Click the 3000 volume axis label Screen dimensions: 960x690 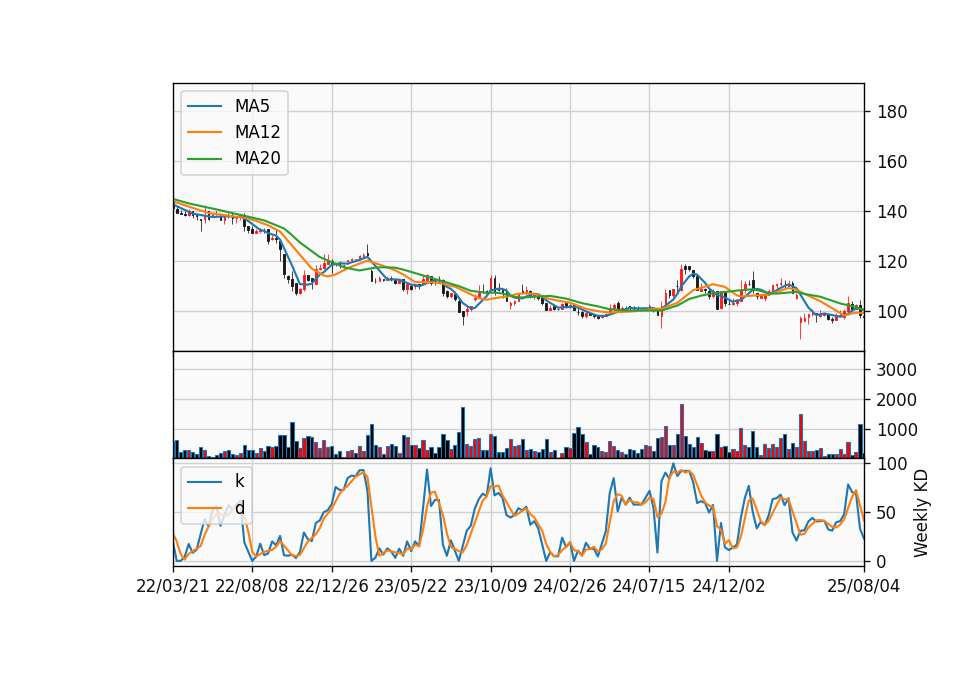coord(897,370)
